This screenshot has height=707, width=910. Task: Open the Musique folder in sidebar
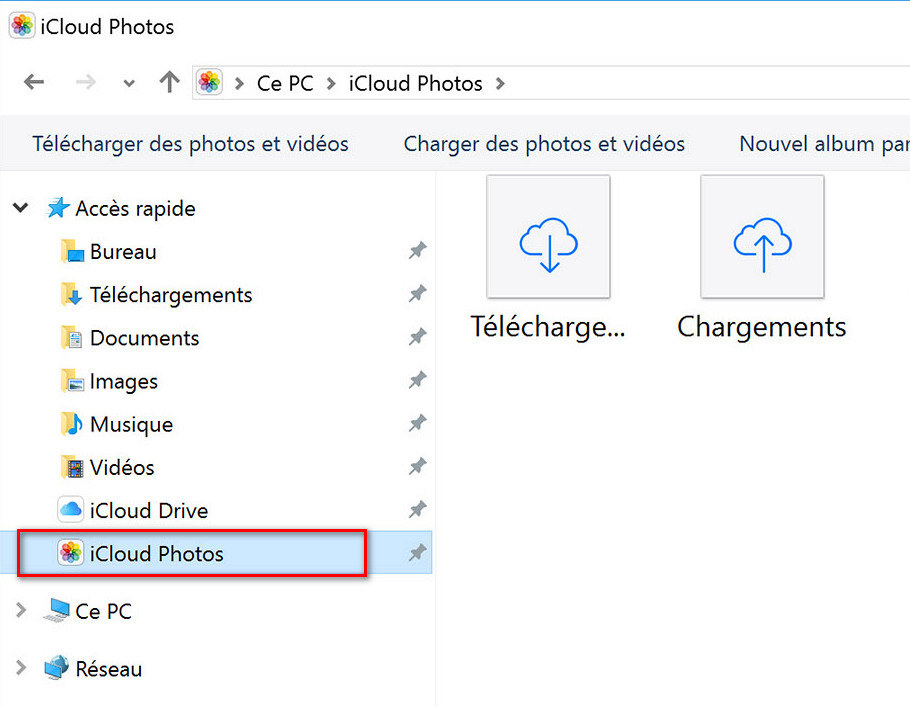point(131,424)
